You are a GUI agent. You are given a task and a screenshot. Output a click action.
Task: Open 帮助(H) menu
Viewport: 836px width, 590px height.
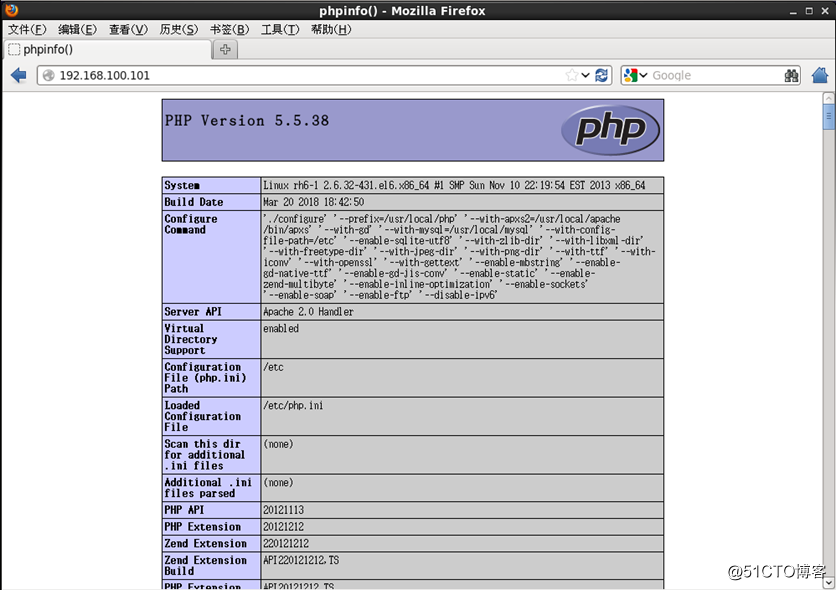[x=331, y=29]
